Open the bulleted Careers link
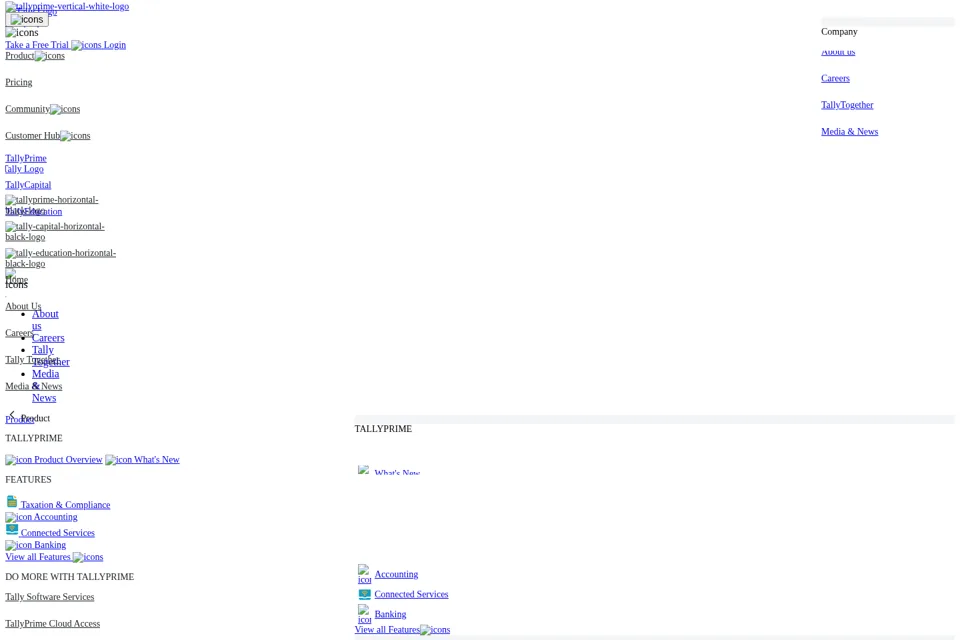This screenshot has height=640, width=960. coord(48,338)
